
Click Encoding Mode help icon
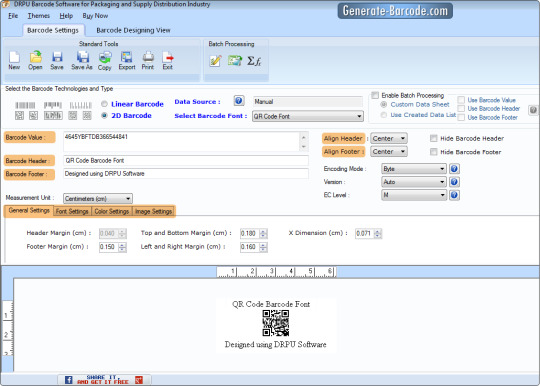click(x=454, y=169)
